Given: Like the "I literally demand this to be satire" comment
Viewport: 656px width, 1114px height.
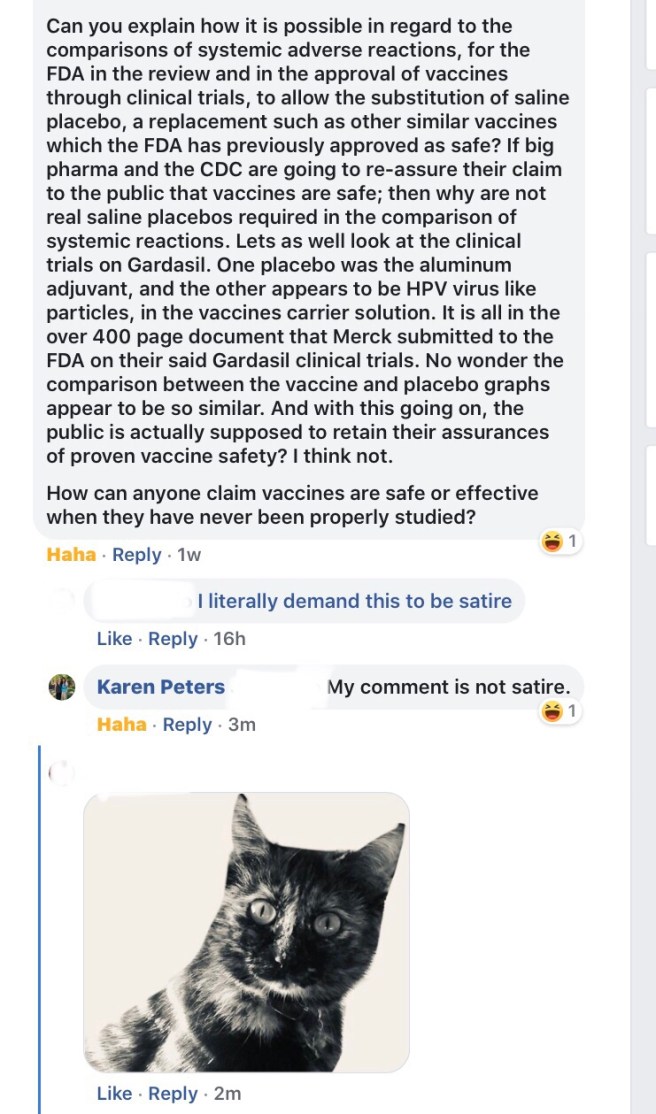Looking at the screenshot, I should [113, 638].
